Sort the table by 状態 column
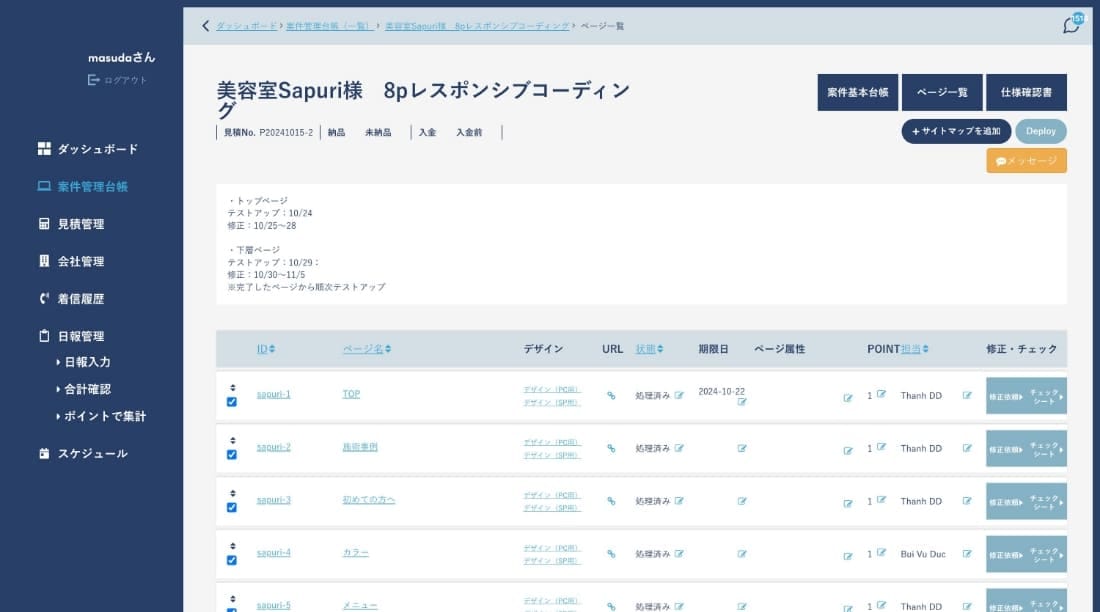1100x612 pixels. tap(648, 348)
